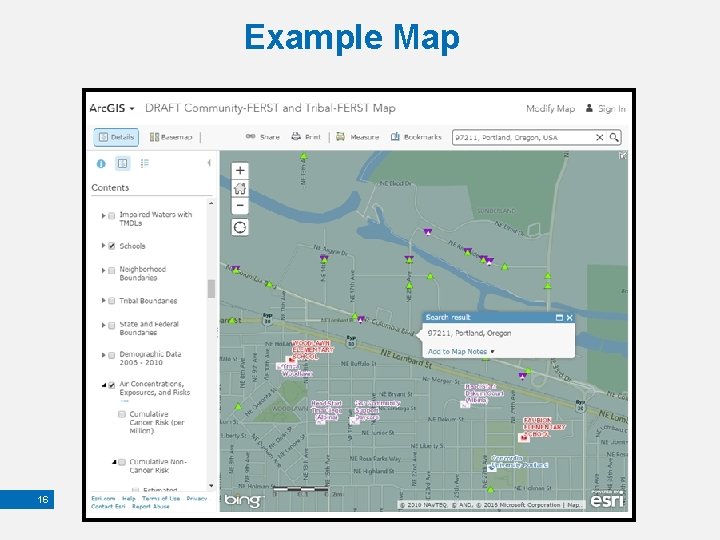Open the Privacy footer link
The width and height of the screenshot is (720, 540).
coord(197,499)
